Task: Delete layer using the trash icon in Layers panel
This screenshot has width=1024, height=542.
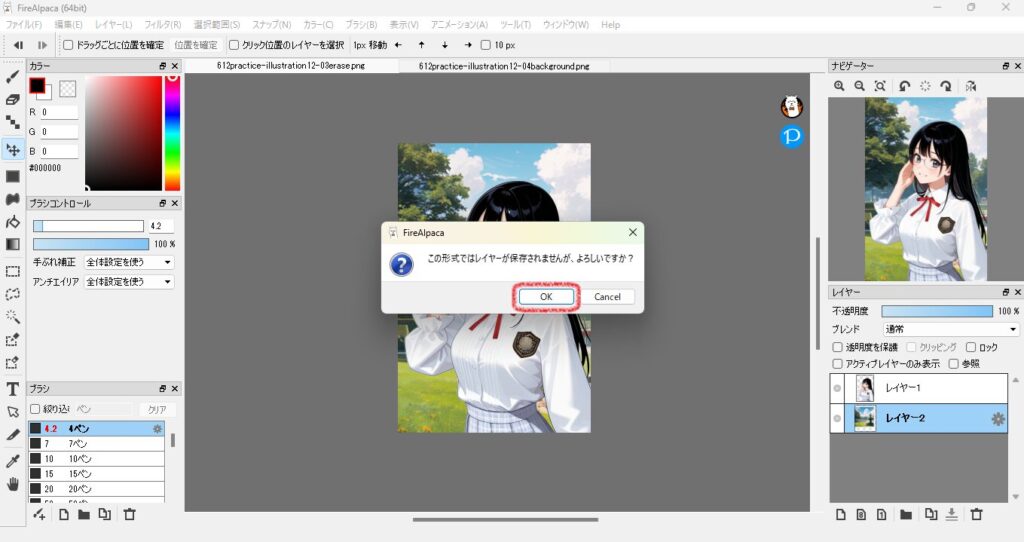Action: click(x=977, y=514)
